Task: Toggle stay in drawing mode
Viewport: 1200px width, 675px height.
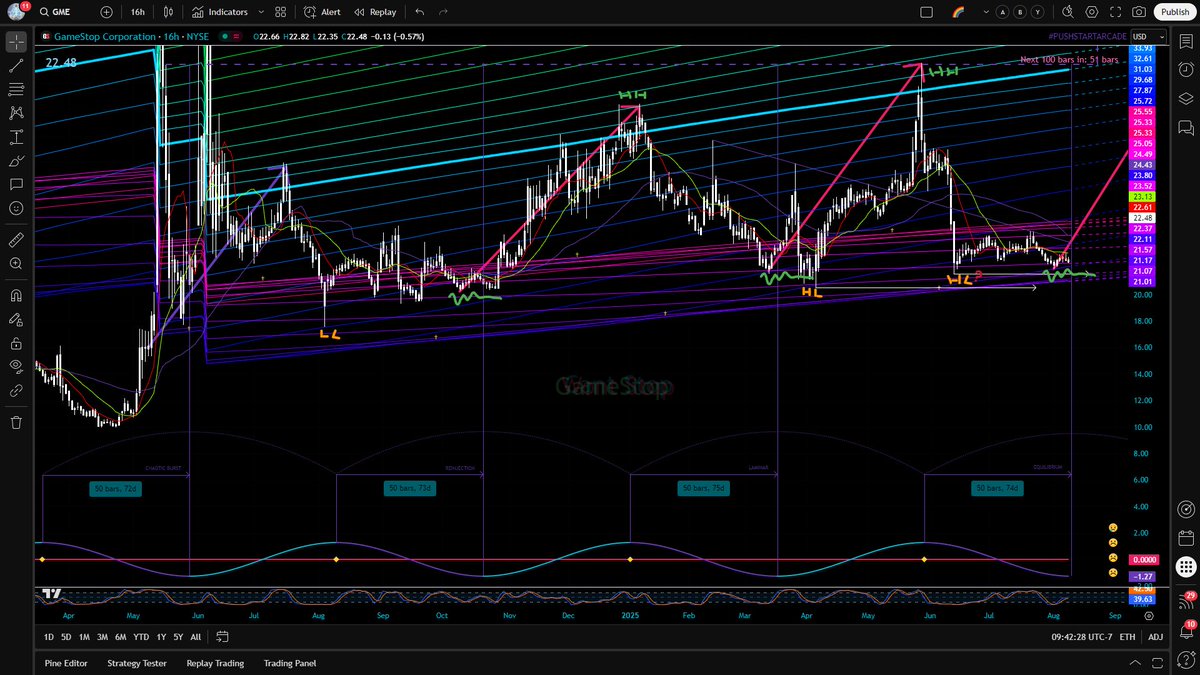Action: 16,320
